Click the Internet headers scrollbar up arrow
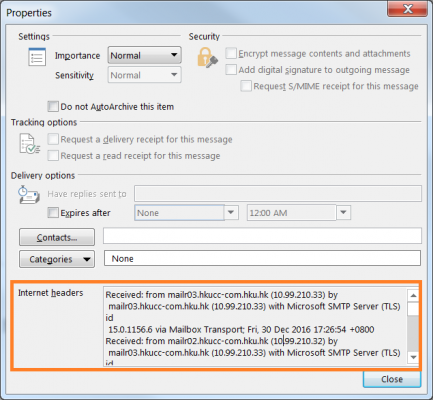This screenshot has height=400, width=433. [x=413, y=295]
